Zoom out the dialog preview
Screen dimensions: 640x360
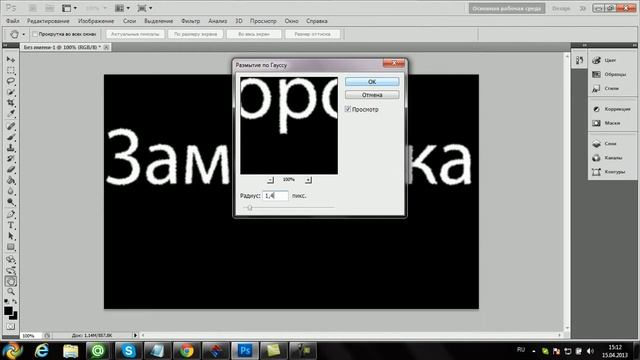270,180
